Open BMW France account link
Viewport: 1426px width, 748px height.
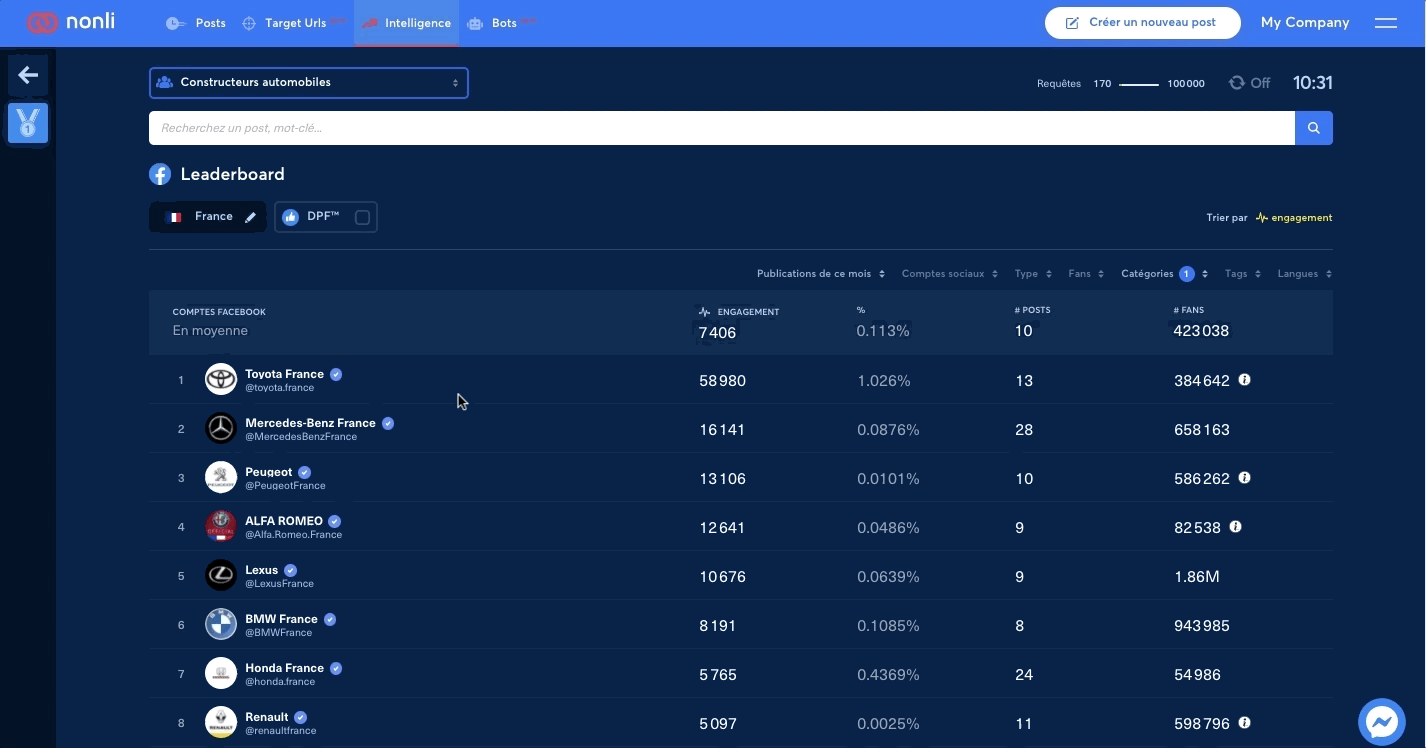pos(281,619)
